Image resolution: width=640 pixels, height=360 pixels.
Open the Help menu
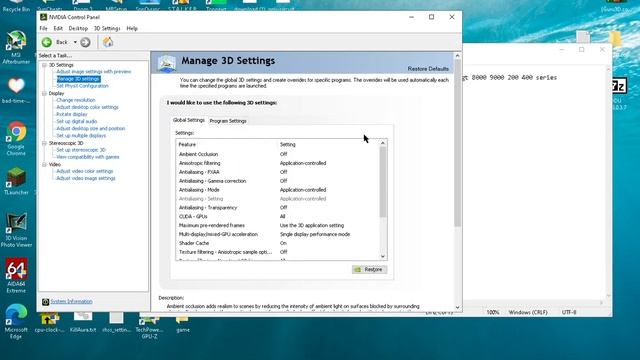(x=132, y=29)
